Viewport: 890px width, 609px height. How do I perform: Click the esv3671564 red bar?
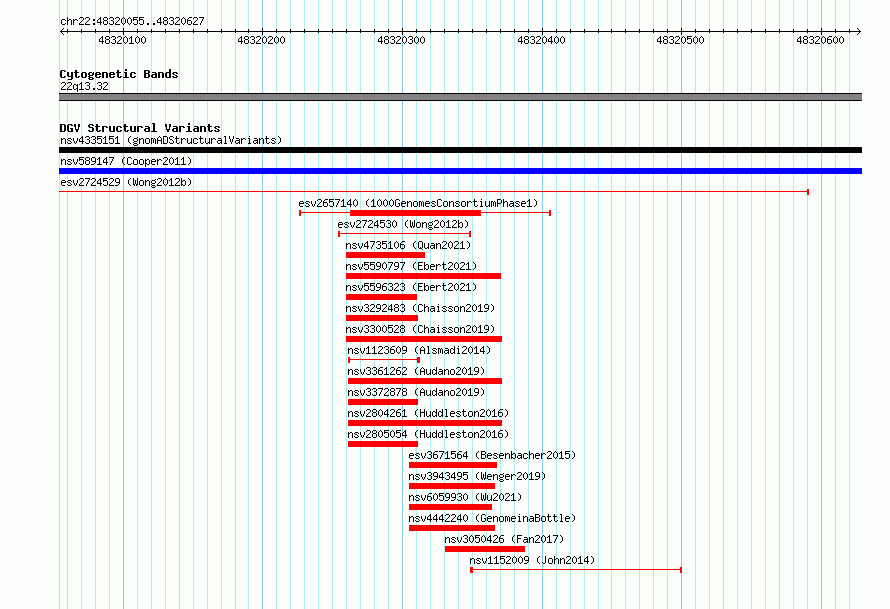pyautogui.click(x=453, y=465)
